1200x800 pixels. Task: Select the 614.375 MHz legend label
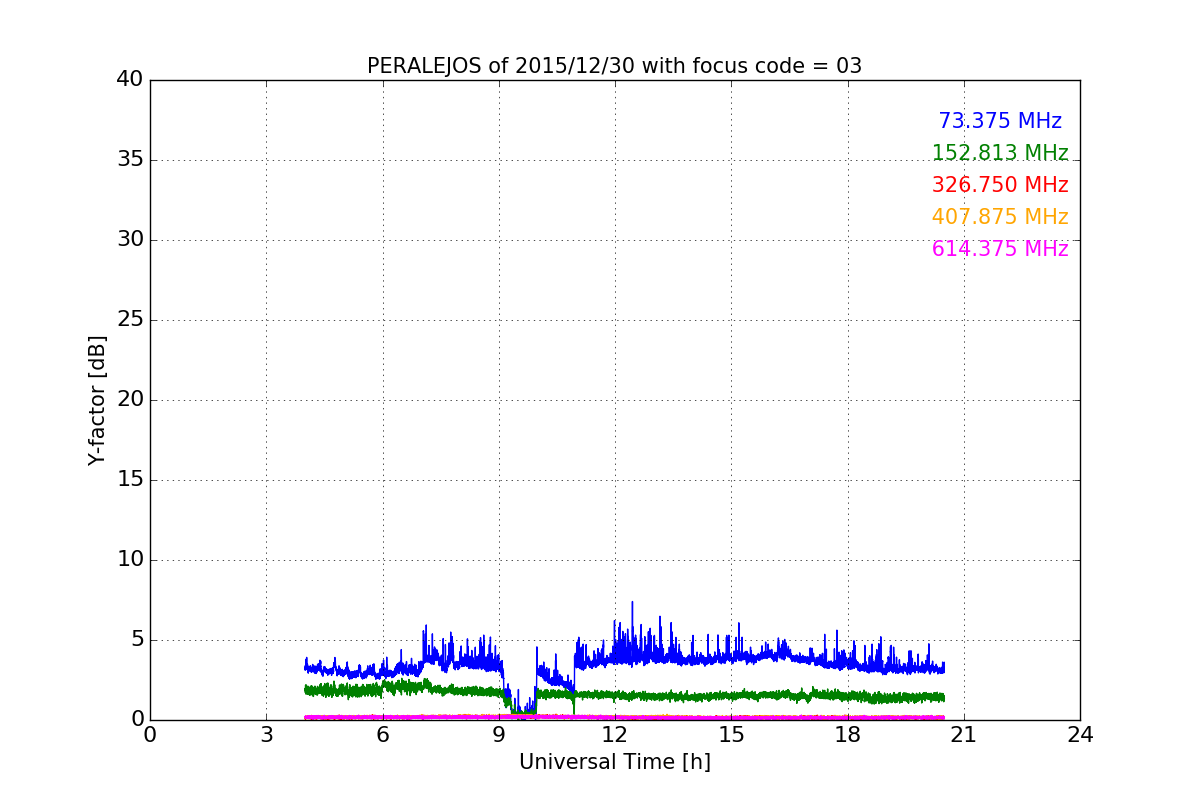pos(1000,249)
